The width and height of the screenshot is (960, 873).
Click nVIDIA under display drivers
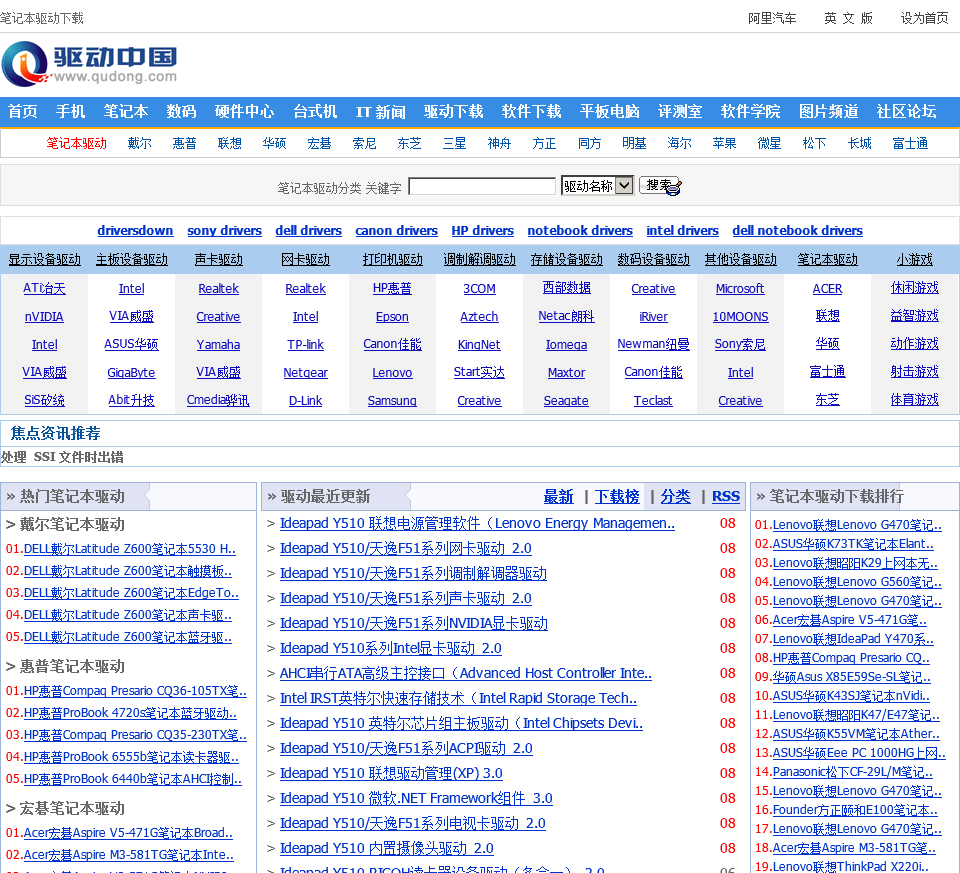(44, 317)
